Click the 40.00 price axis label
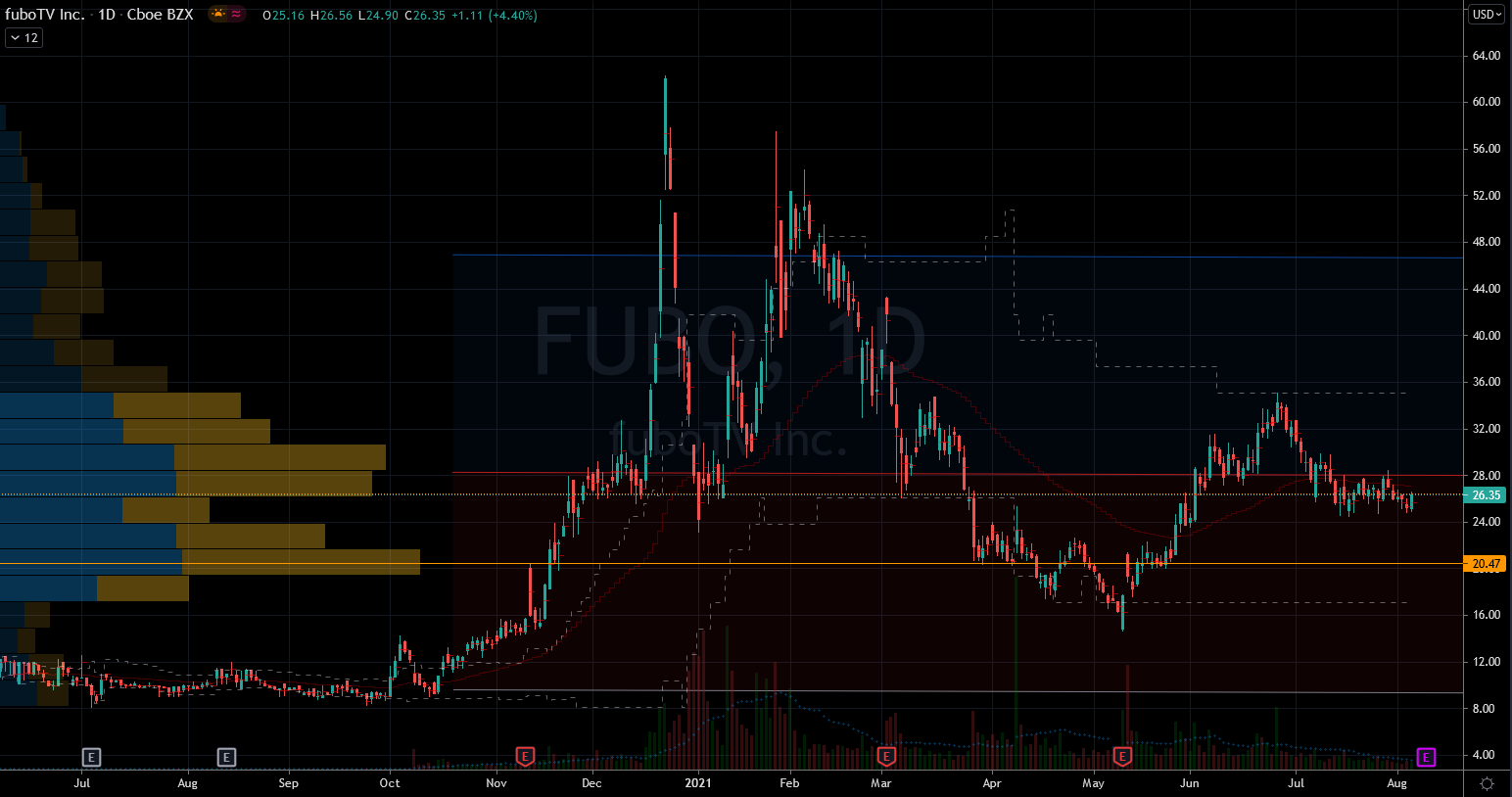 (1486, 336)
